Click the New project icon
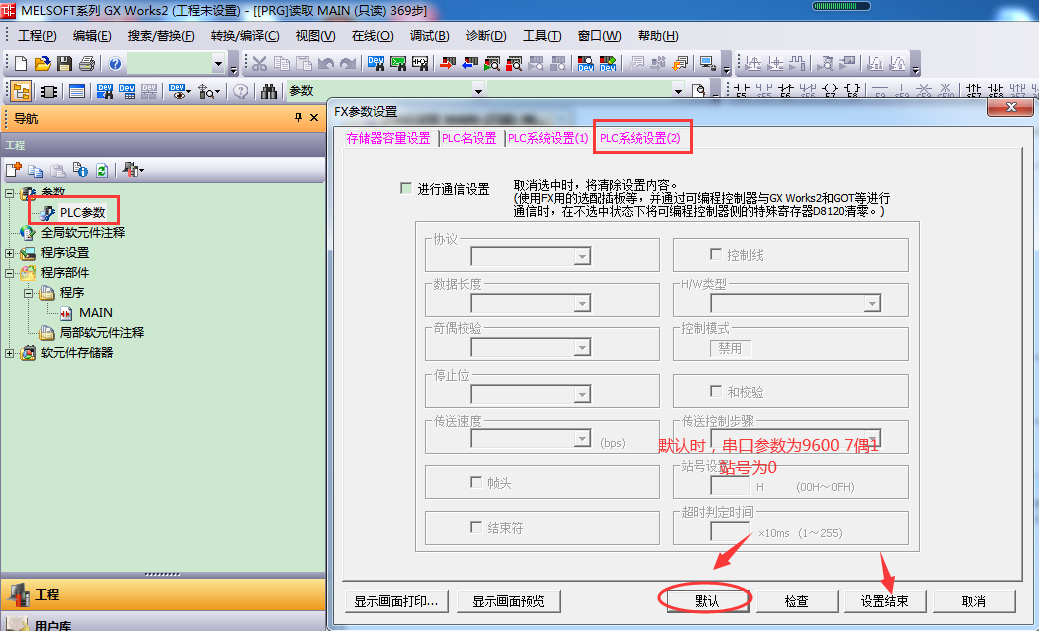1039x631 pixels. coord(21,64)
